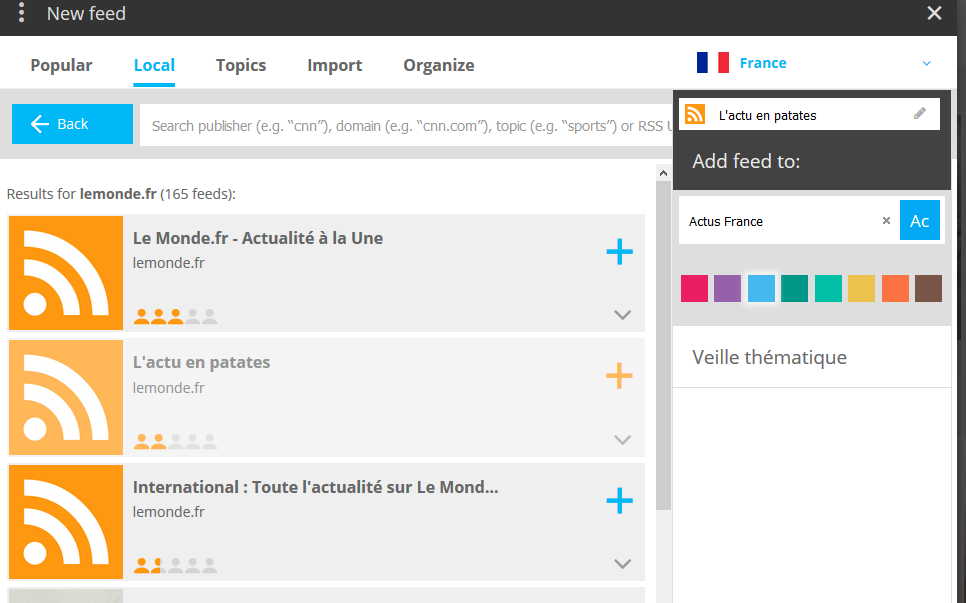
Task: Click the French flag icon
Action: click(713, 63)
